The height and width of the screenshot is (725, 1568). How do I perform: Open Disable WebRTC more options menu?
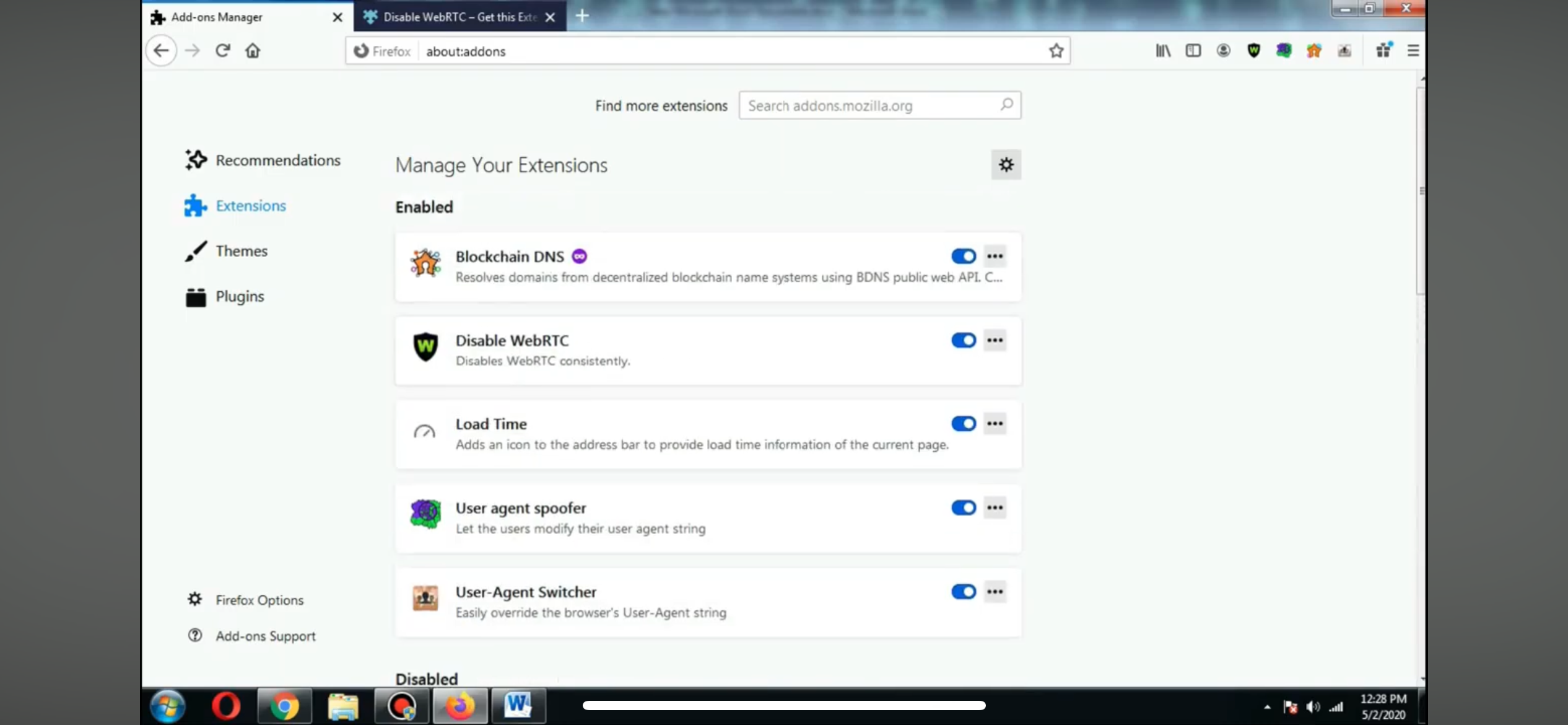tap(995, 340)
